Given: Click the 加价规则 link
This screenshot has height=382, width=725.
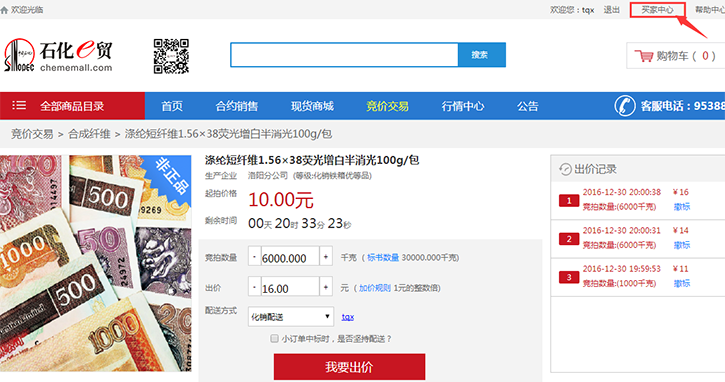Looking at the screenshot, I should [x=375, y=288].
